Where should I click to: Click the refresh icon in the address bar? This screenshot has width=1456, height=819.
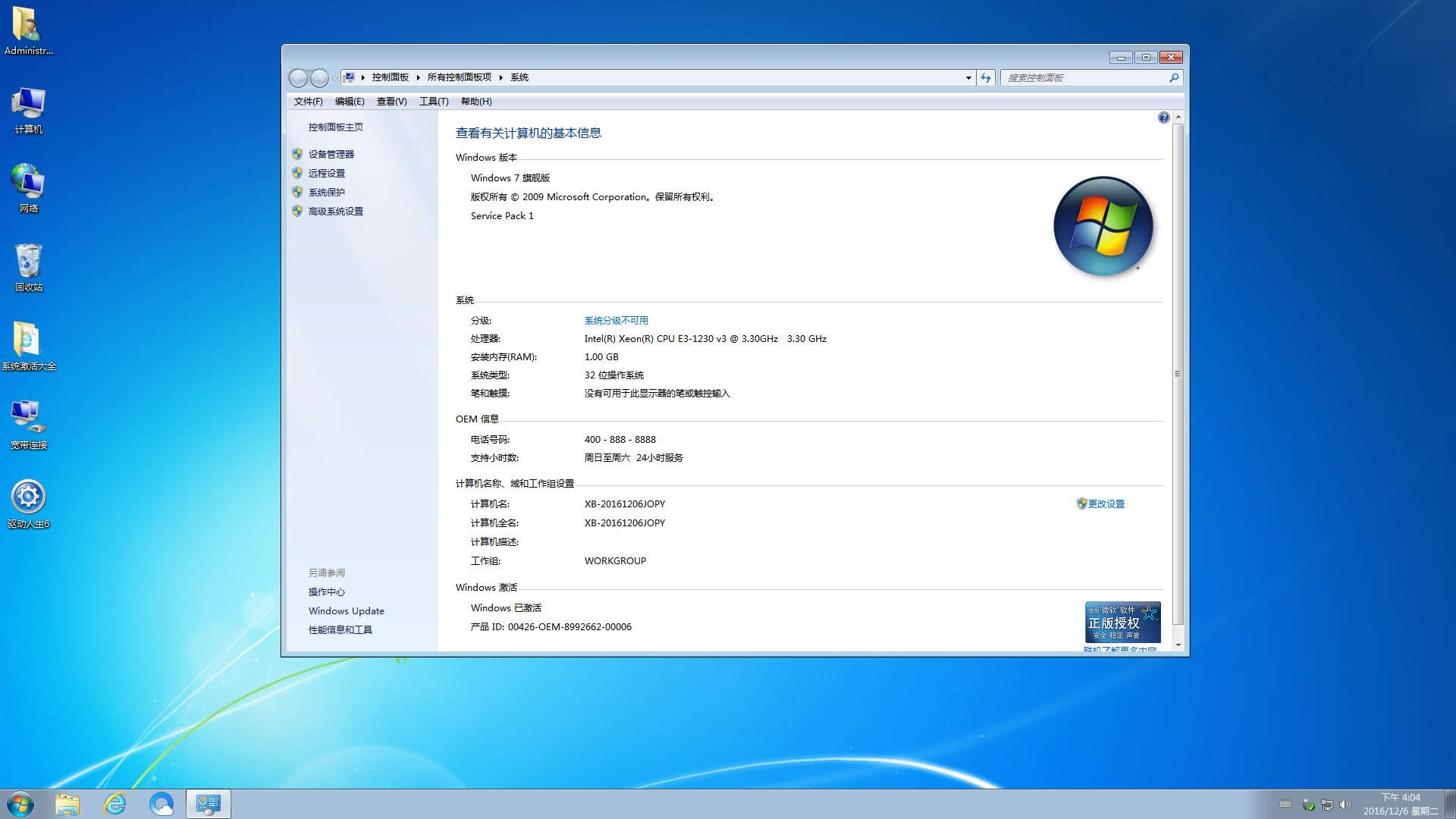pyautogui.click(x=984, y=77)
